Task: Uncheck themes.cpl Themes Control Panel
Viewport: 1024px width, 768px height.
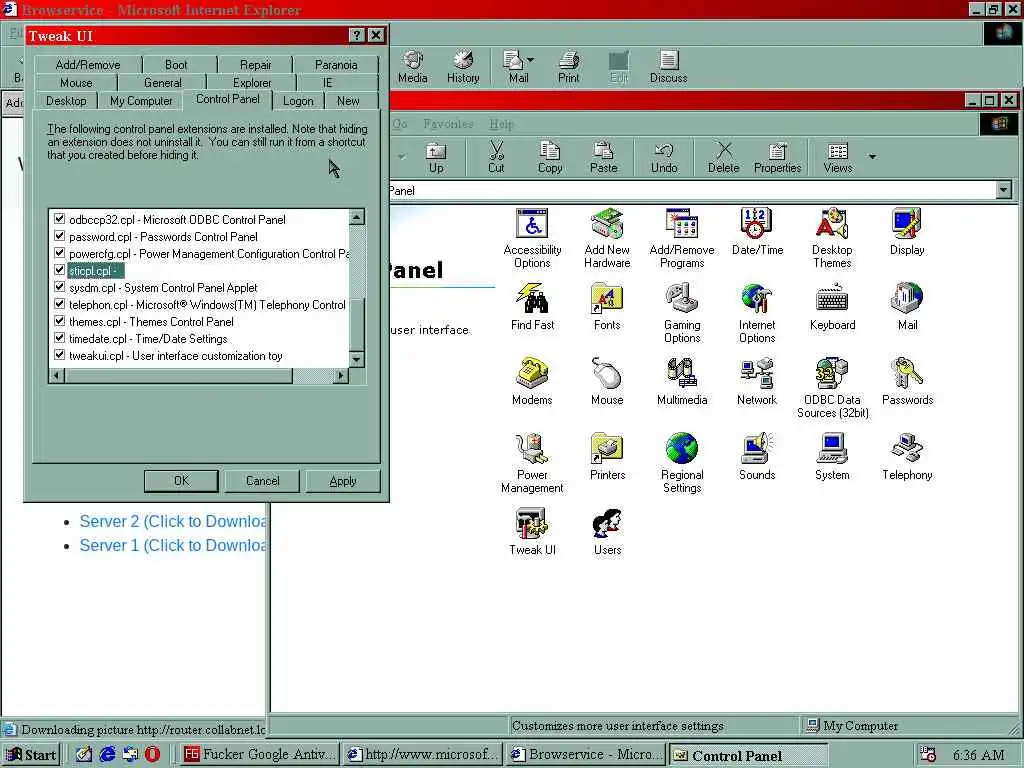Action: click(x=59, y=321)
